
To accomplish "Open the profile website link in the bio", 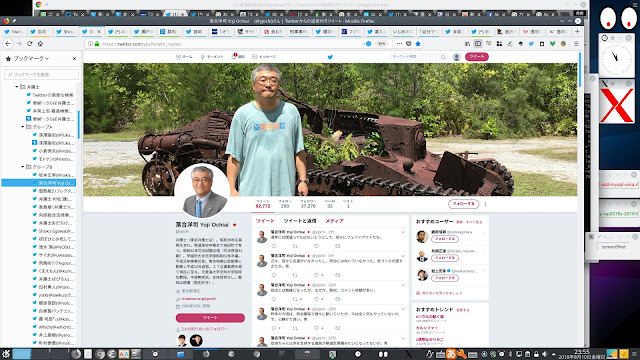I will 199,299.
